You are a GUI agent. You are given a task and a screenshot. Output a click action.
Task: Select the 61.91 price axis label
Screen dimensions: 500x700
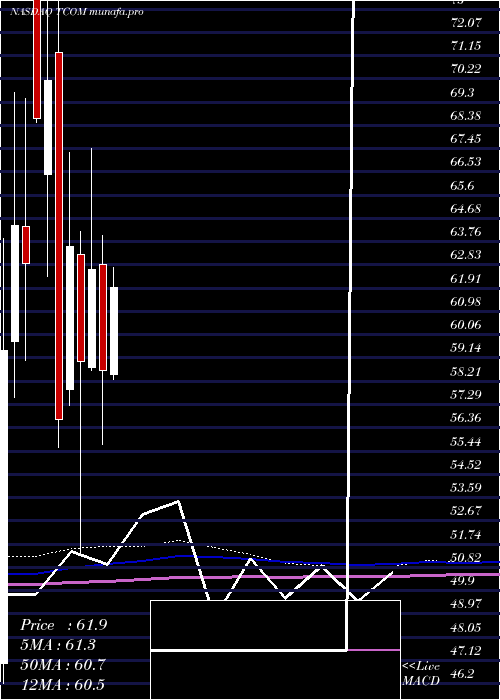click(466, 279)
